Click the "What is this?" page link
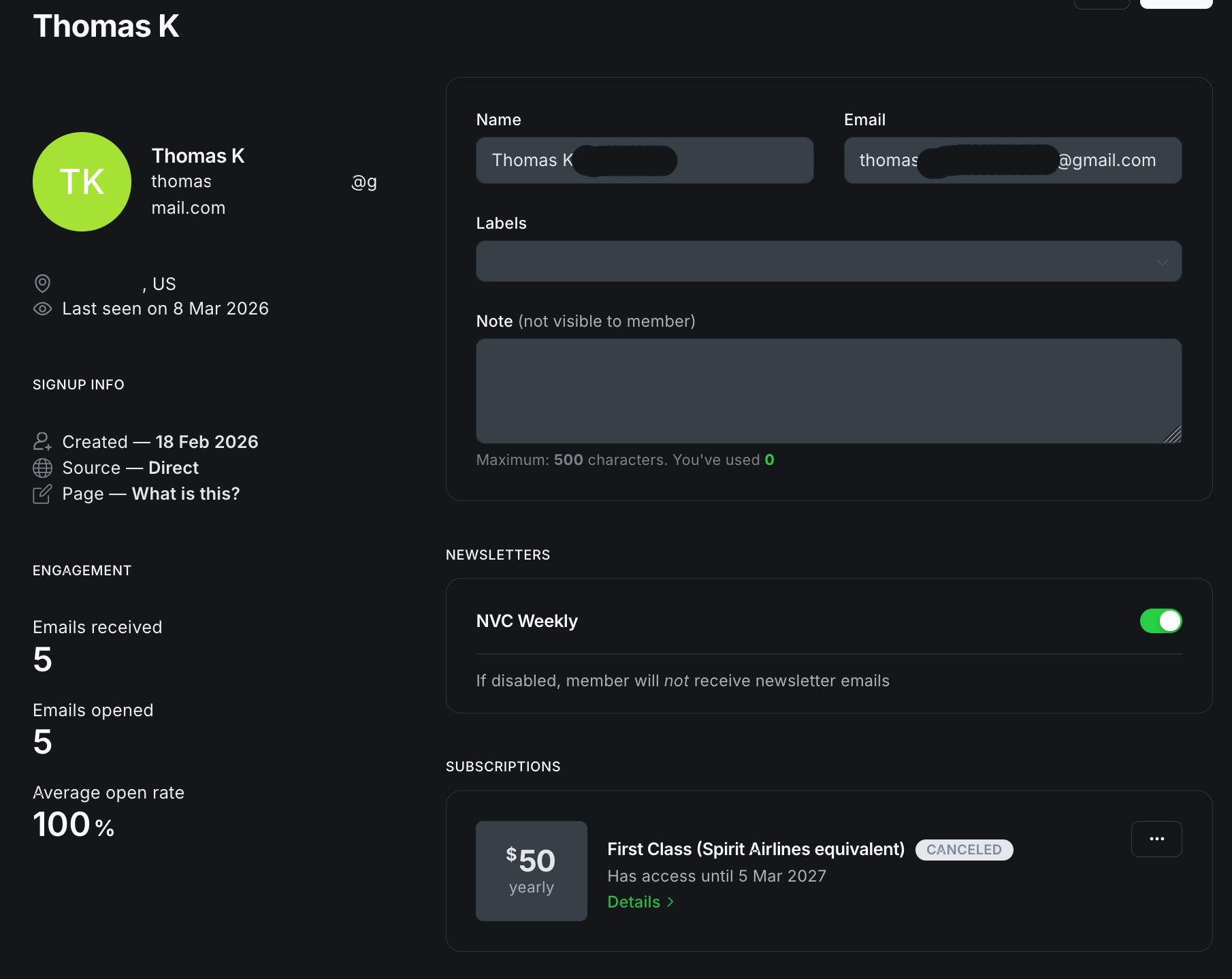This screenshot has height=979, width=1232. click(186, 494)
